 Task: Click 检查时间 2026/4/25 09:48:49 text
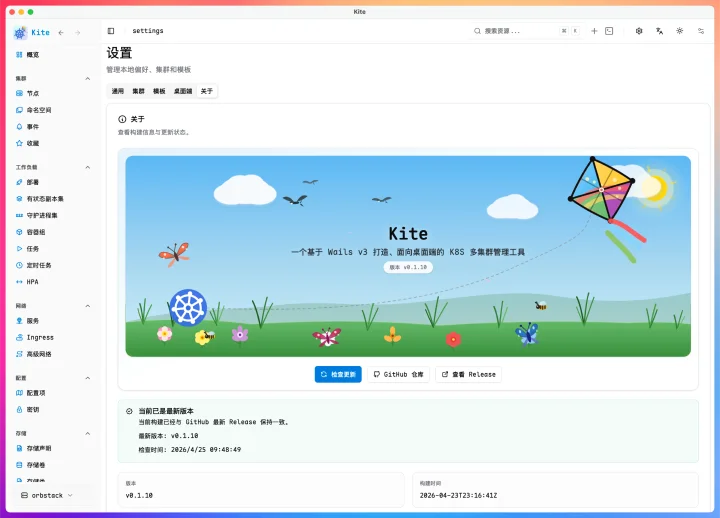coord(190,449)
